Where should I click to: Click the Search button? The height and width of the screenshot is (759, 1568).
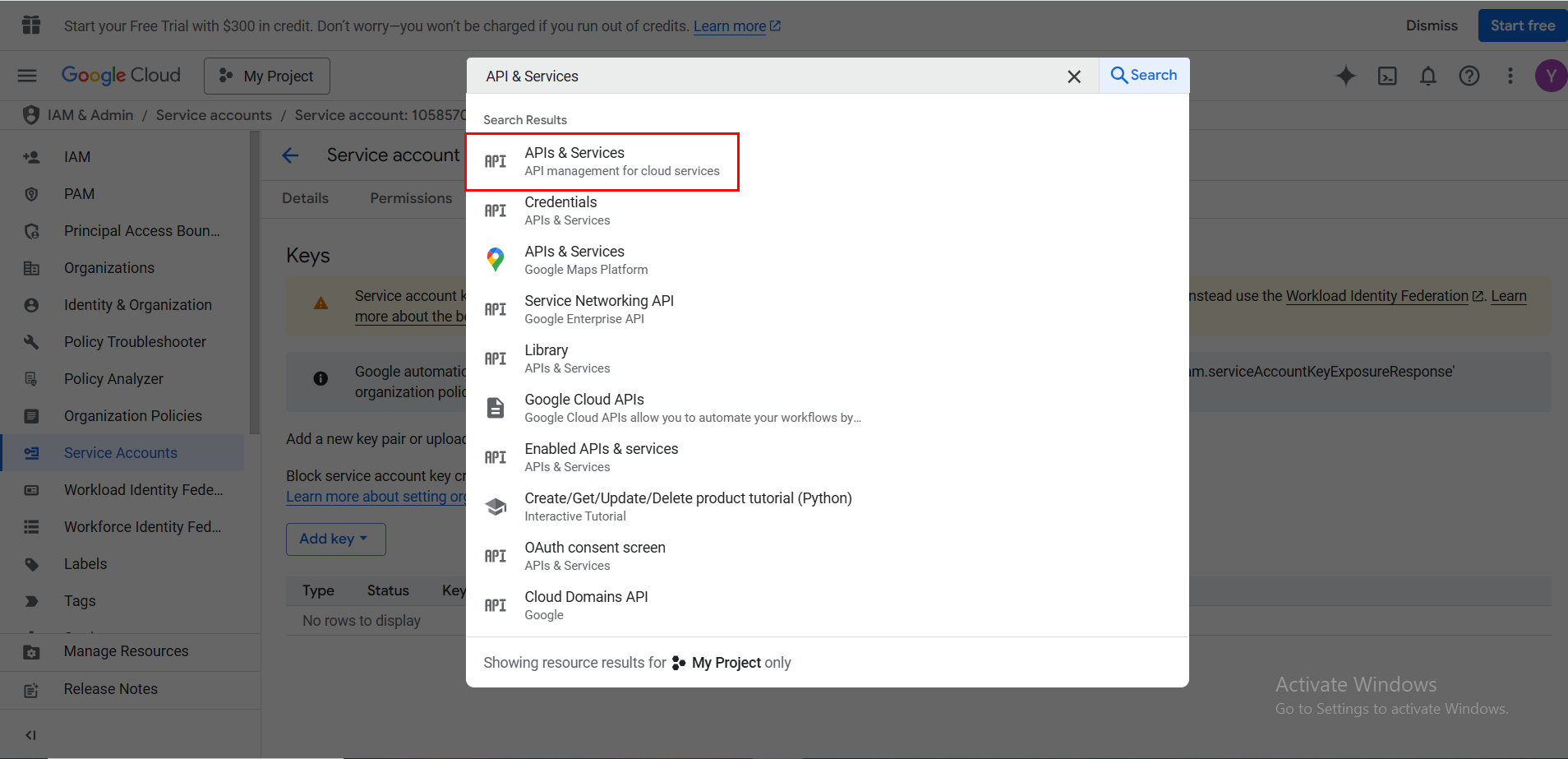click(x=1144, y=76)
